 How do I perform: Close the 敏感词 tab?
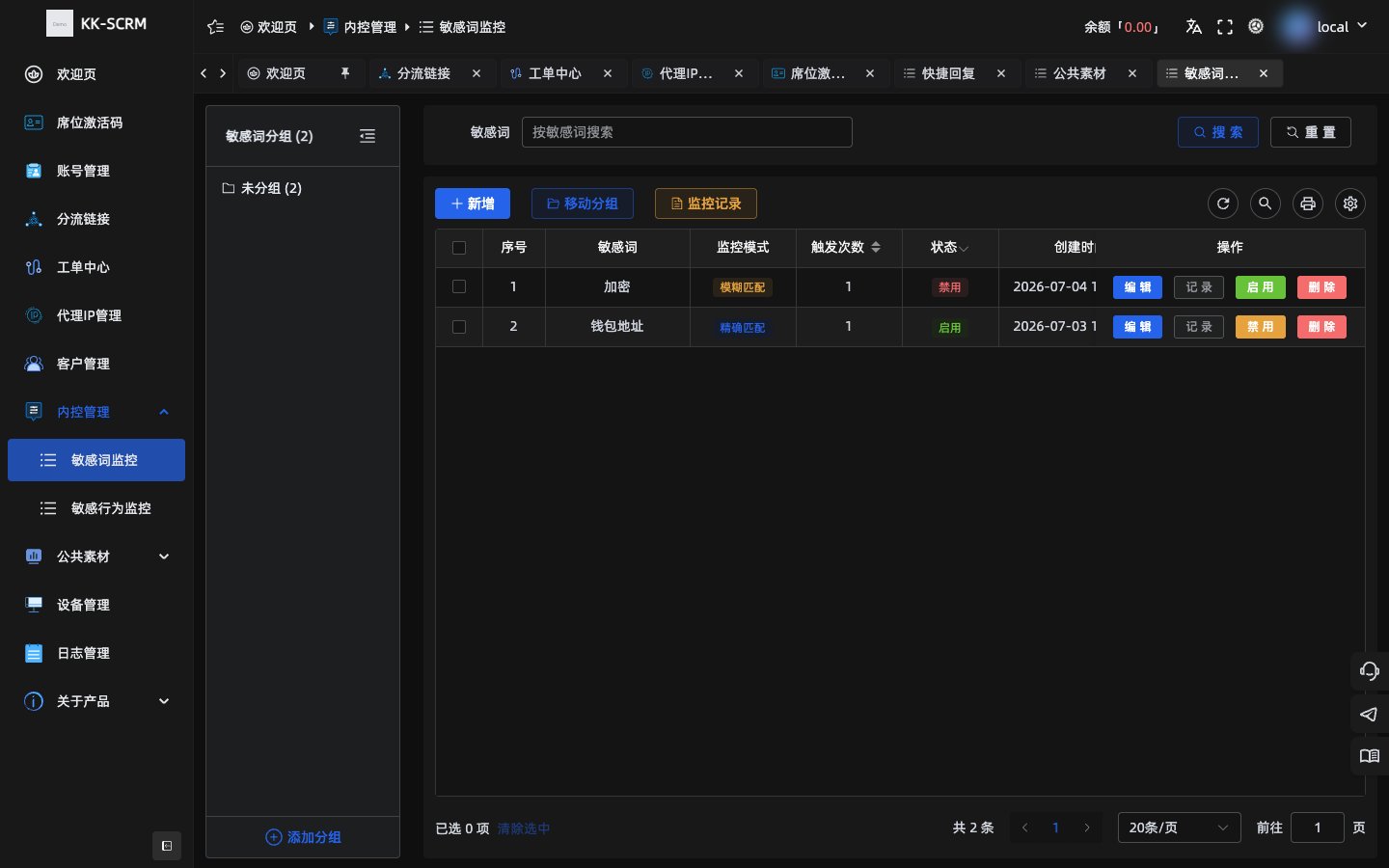(1264, 73)
